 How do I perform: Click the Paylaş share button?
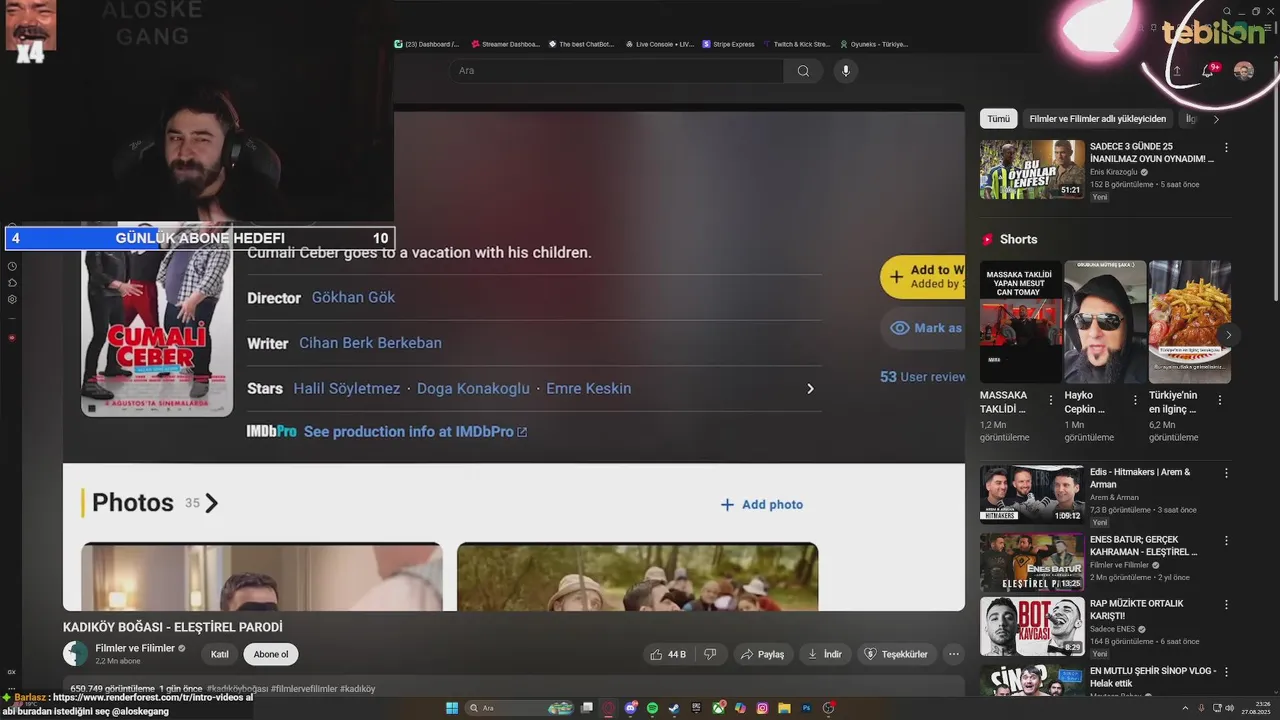click(762, 654)
